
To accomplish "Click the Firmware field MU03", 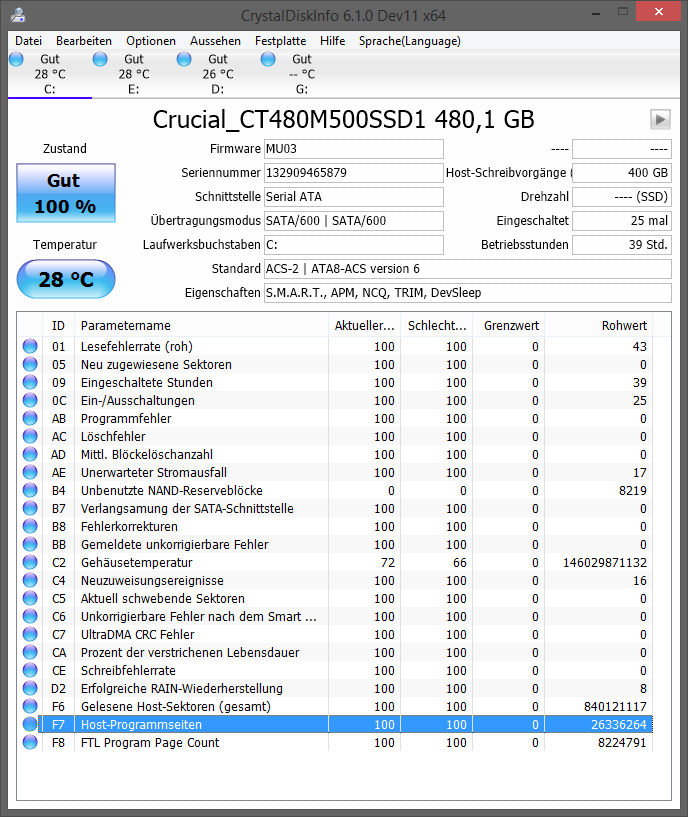I will pyautogui.click(x=354, y=149).
